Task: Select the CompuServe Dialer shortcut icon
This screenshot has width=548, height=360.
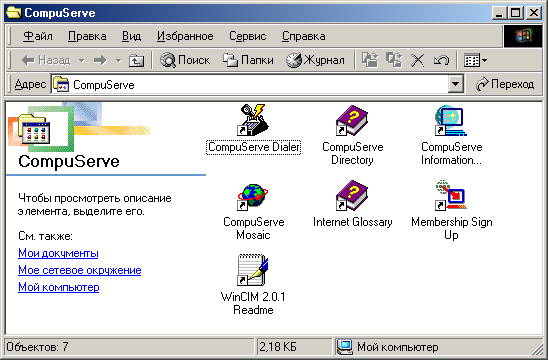Action: click(253, 120)
